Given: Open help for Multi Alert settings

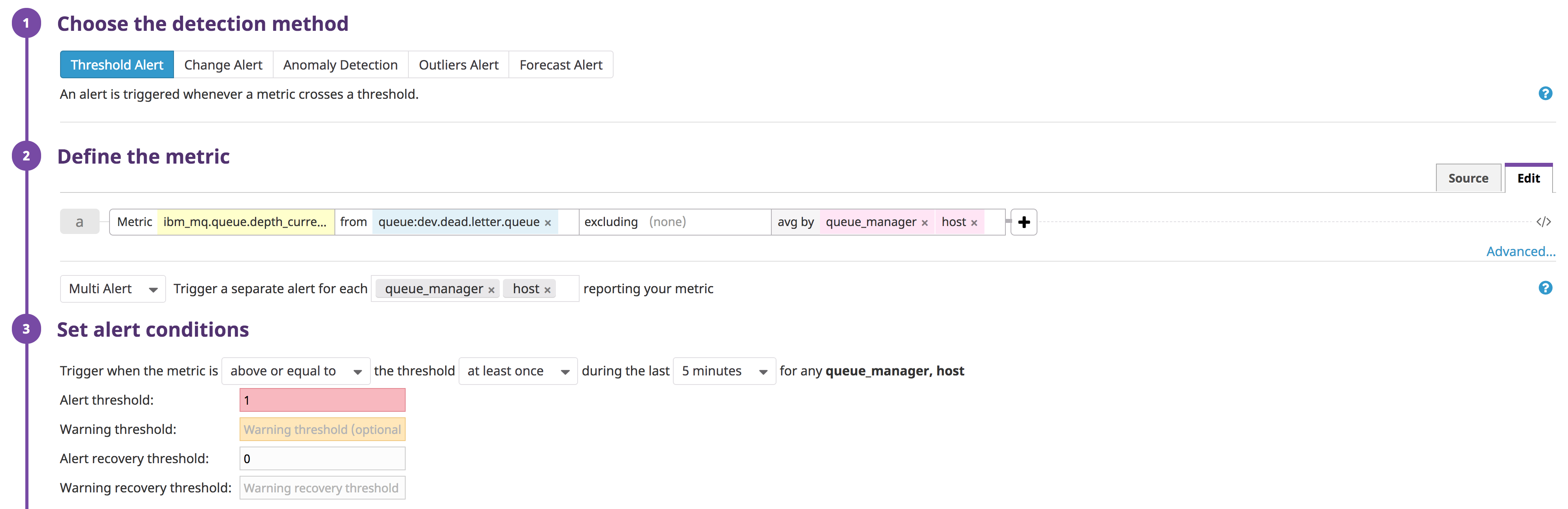Looking at the screenshot, I should tap(1545, 288).
